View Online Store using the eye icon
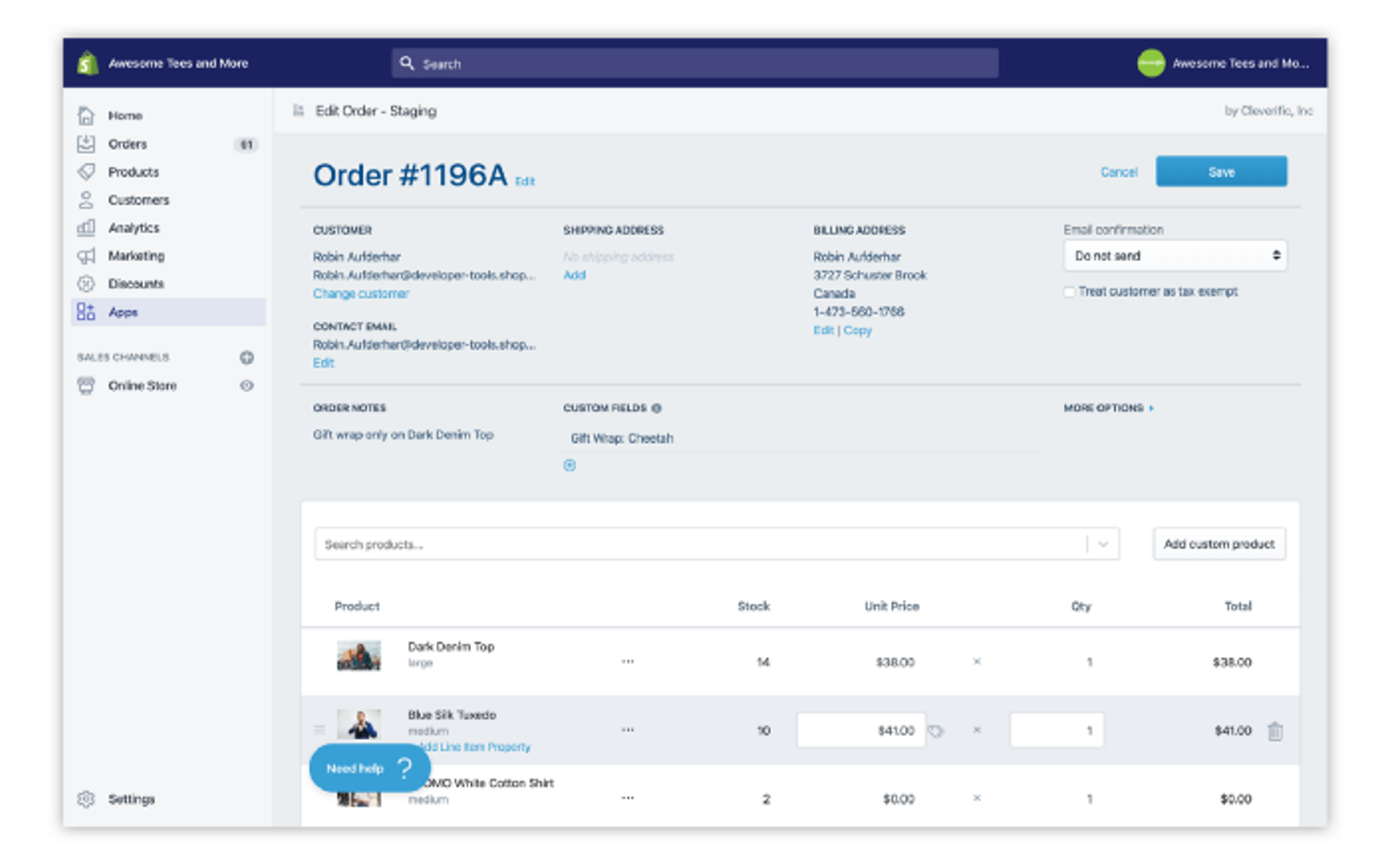 (247, 386)
